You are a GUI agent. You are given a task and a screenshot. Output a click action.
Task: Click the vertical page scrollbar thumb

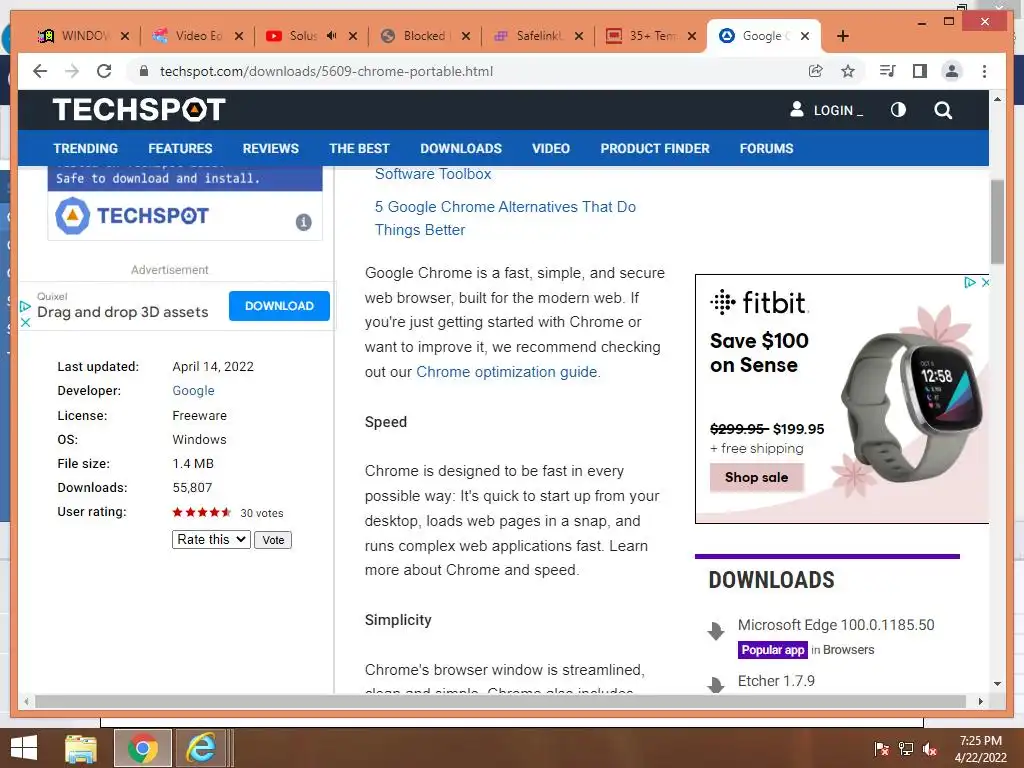pyautogui.click(x=997, y=222)
